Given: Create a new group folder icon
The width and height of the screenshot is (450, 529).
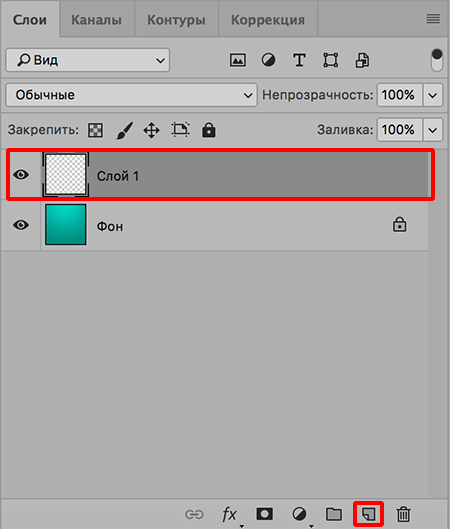Looking at the screenshot, I should pos(334,514).
